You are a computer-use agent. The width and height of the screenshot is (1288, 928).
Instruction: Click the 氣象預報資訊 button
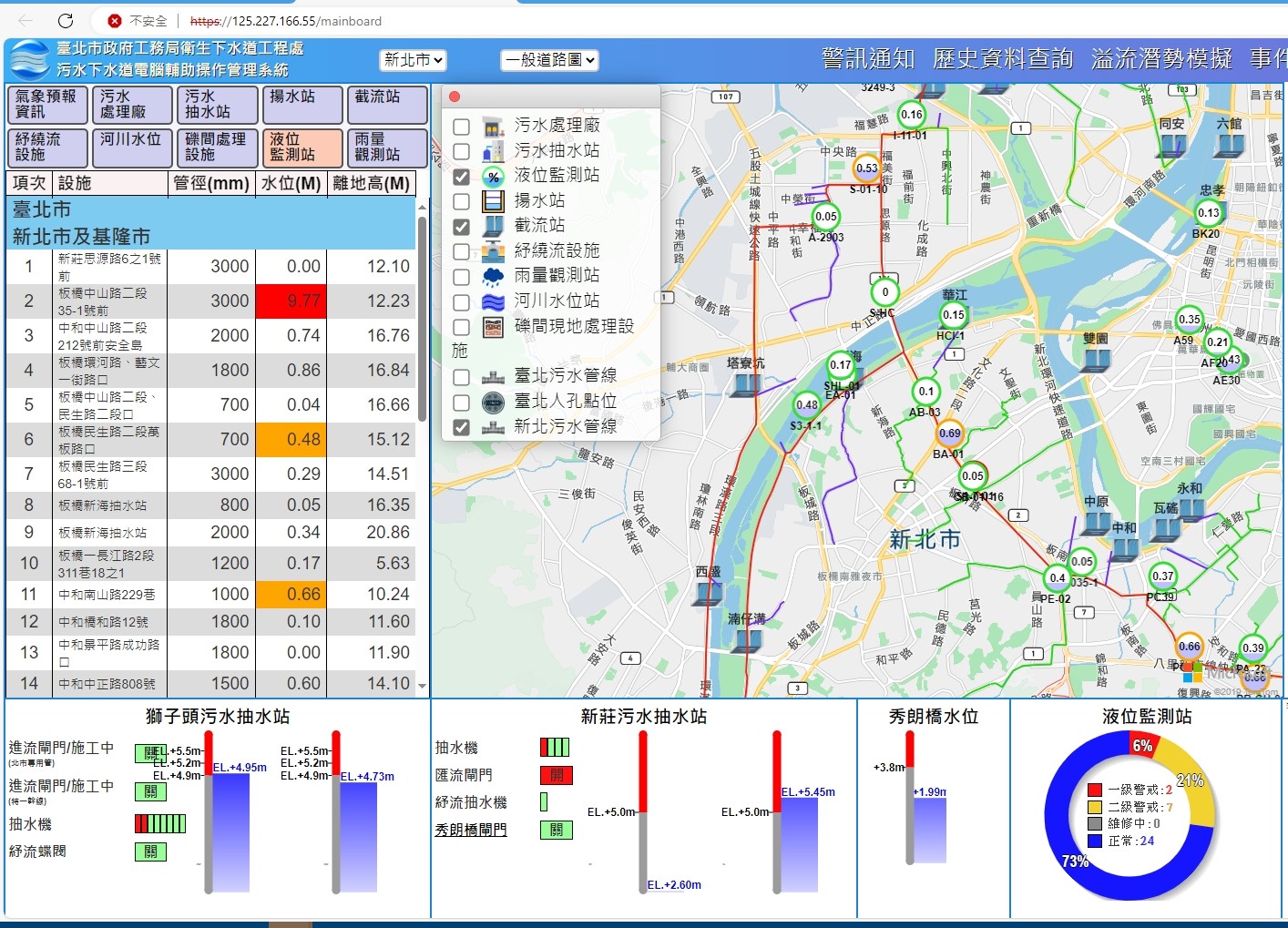click(47, 105)
